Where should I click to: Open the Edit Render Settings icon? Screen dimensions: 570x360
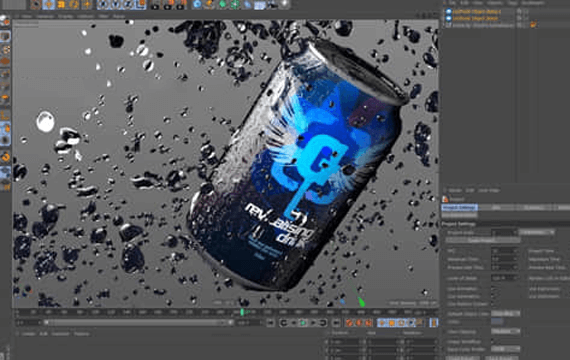(x=181, y=4)
